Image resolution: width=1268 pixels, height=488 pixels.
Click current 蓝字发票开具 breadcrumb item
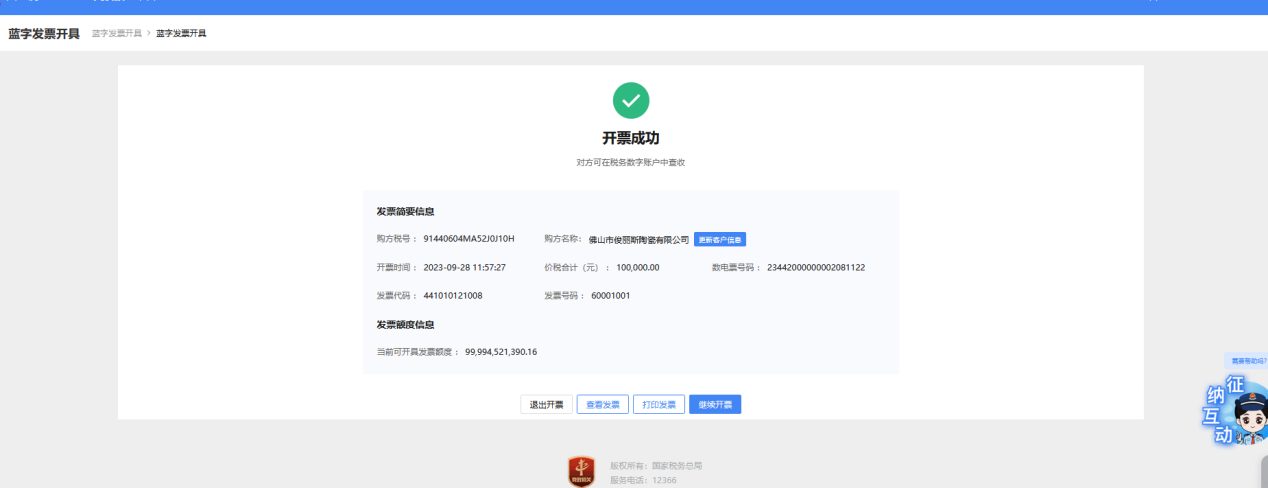(x=181, y=34)
